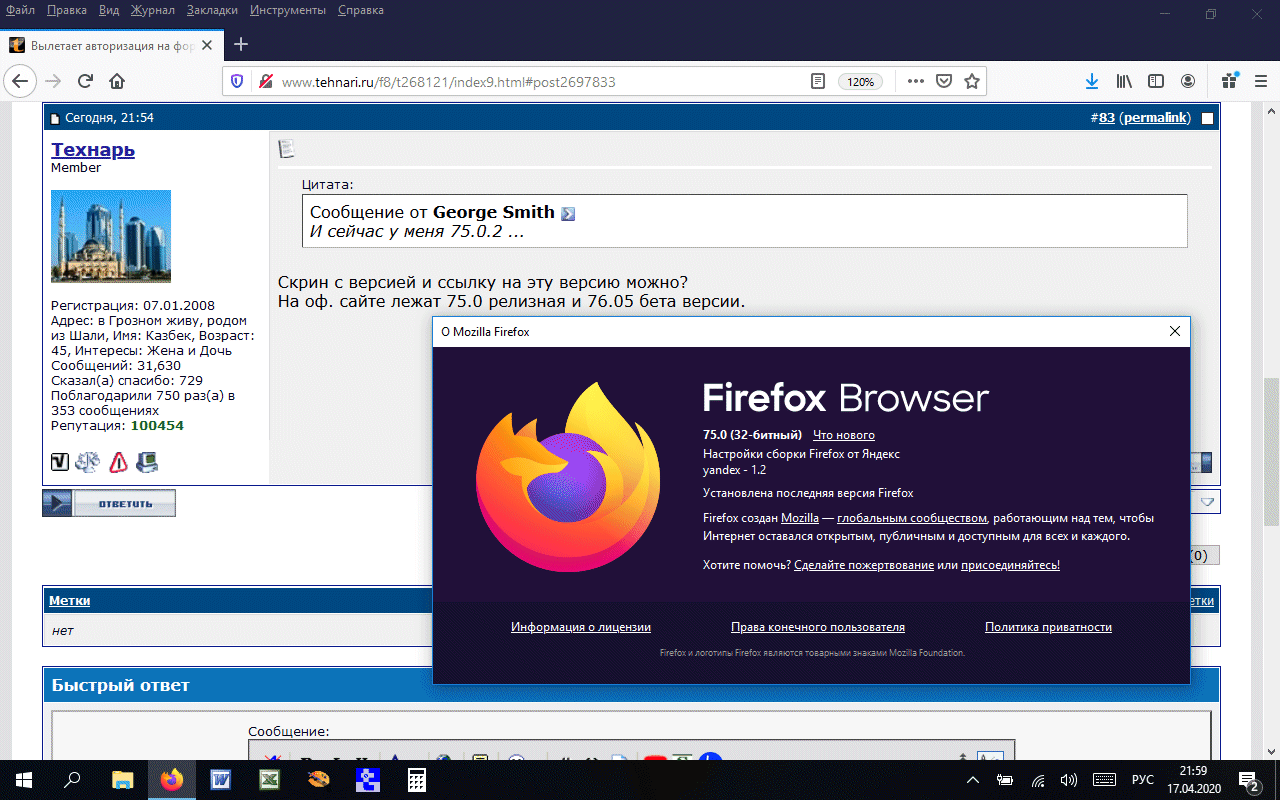Click the V badge icon under Технарь profile
This screenshot has width=1280, height=800.
60,462
